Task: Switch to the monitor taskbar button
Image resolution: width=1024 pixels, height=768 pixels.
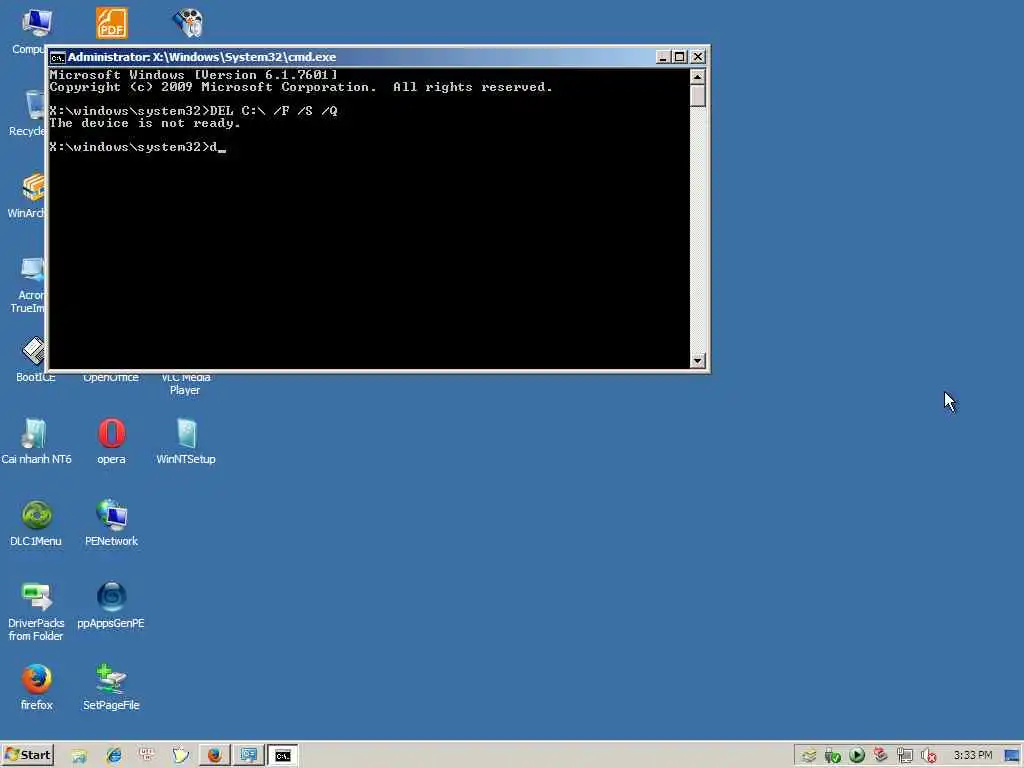Action: click(x=248, y=756)
